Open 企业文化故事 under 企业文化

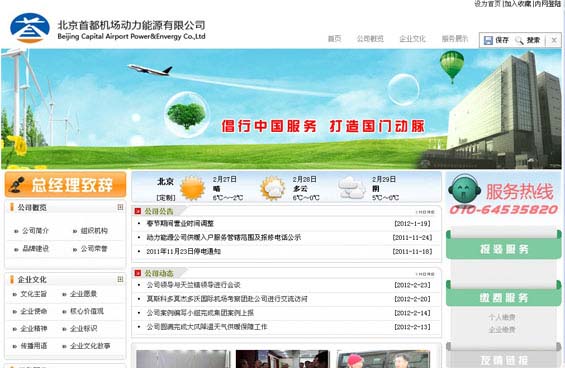(90, 346)
